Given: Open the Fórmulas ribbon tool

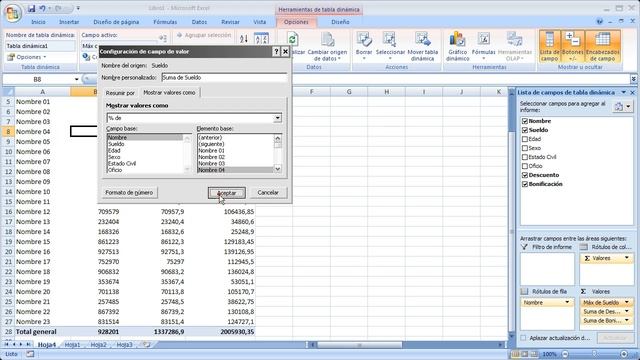Looking at the screenshot, I should point(483,47).
